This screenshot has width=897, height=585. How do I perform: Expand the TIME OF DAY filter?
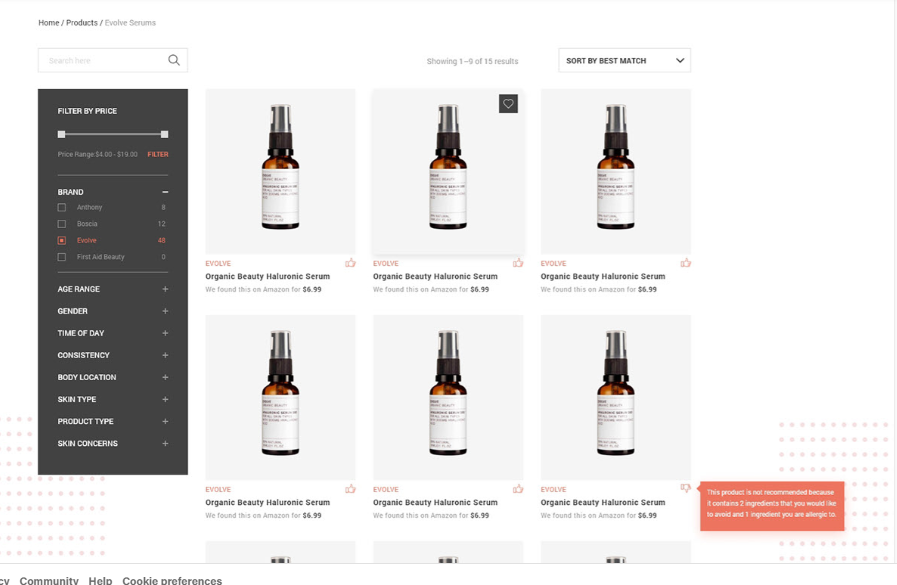(x=165, y=333)
